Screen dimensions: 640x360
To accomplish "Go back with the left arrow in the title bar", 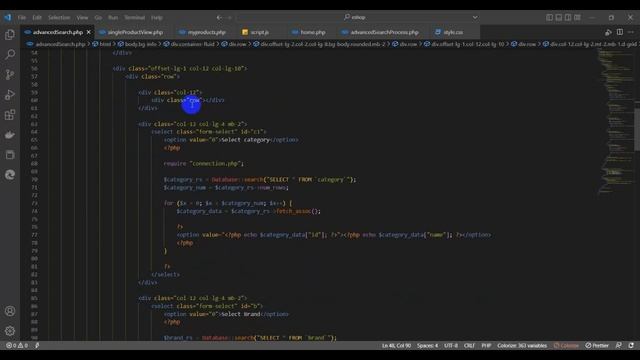I will (x=220, y=18).
